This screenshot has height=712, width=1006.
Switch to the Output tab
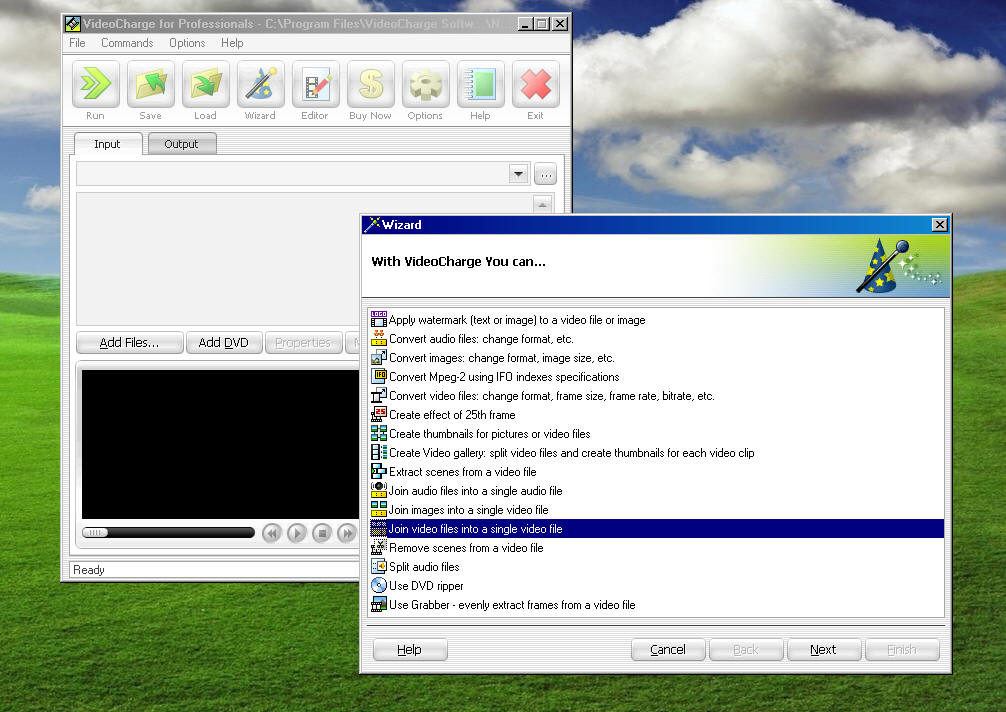coord(182,144)
